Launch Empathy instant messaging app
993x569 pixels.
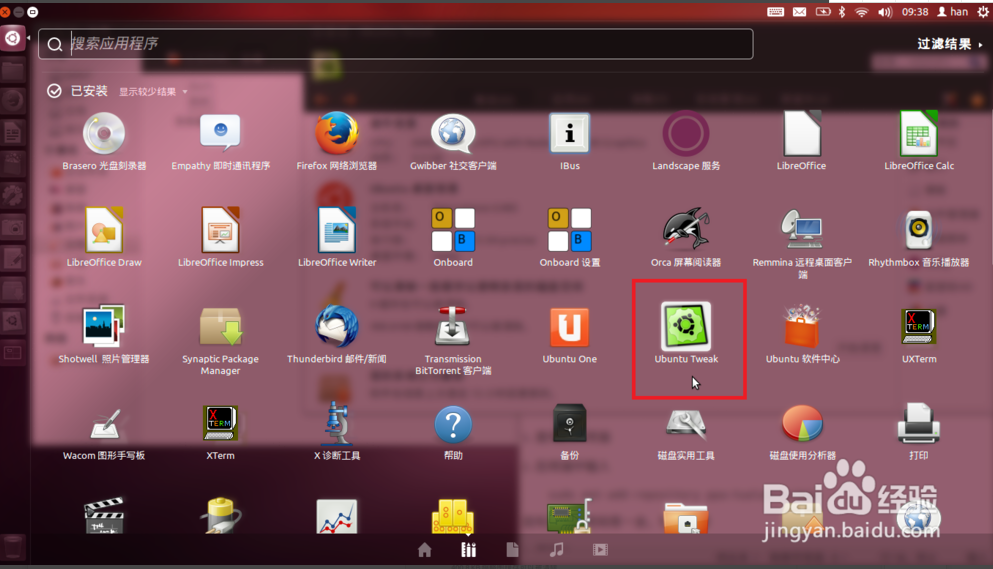point(220,142)
